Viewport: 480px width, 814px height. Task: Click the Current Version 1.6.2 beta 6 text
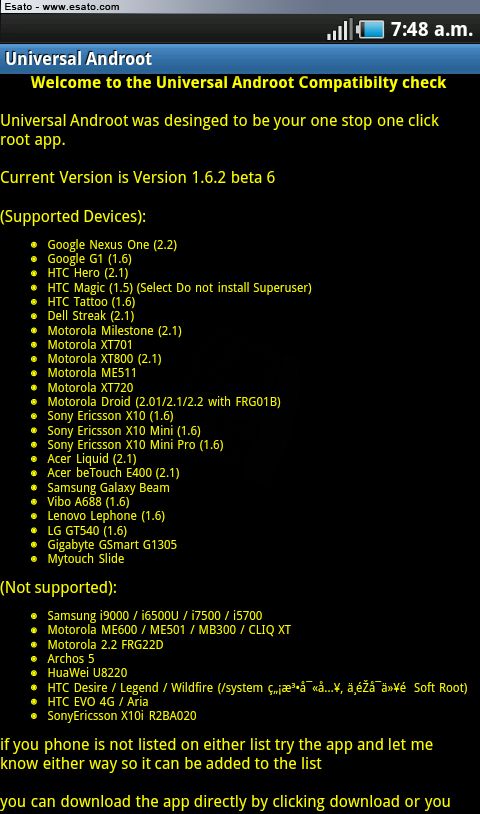(138, 178)
